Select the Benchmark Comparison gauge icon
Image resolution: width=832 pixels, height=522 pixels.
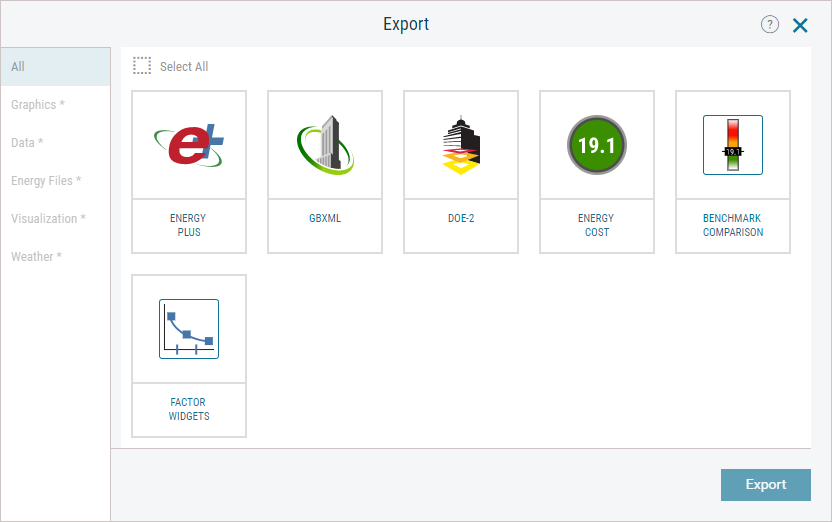(x=733, y=145)
